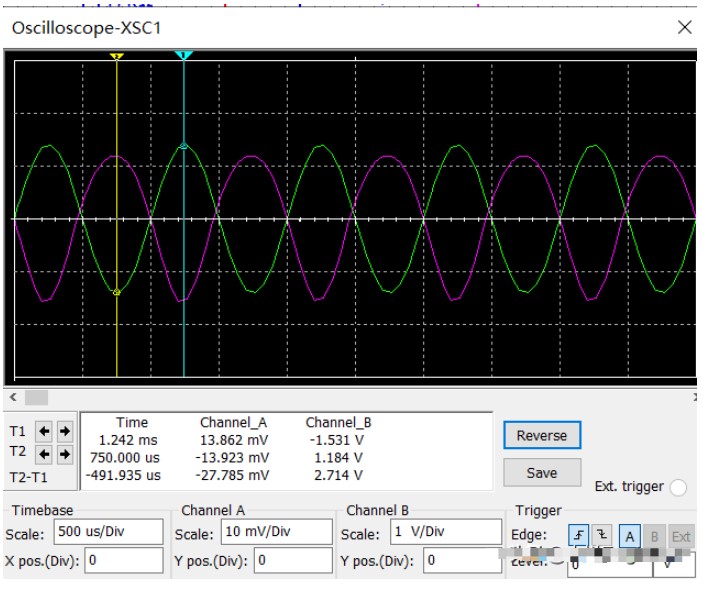Set trigger source to channel A

pyautogui.click(x=631, y=535)
